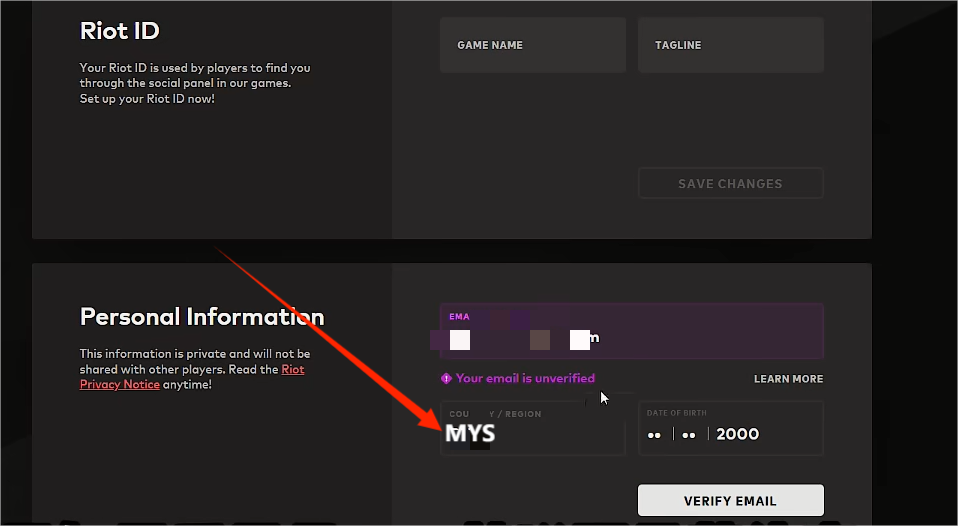Select the birth year 2000
958x526 pixels.
pyautogui.click(x=738, y=434)
